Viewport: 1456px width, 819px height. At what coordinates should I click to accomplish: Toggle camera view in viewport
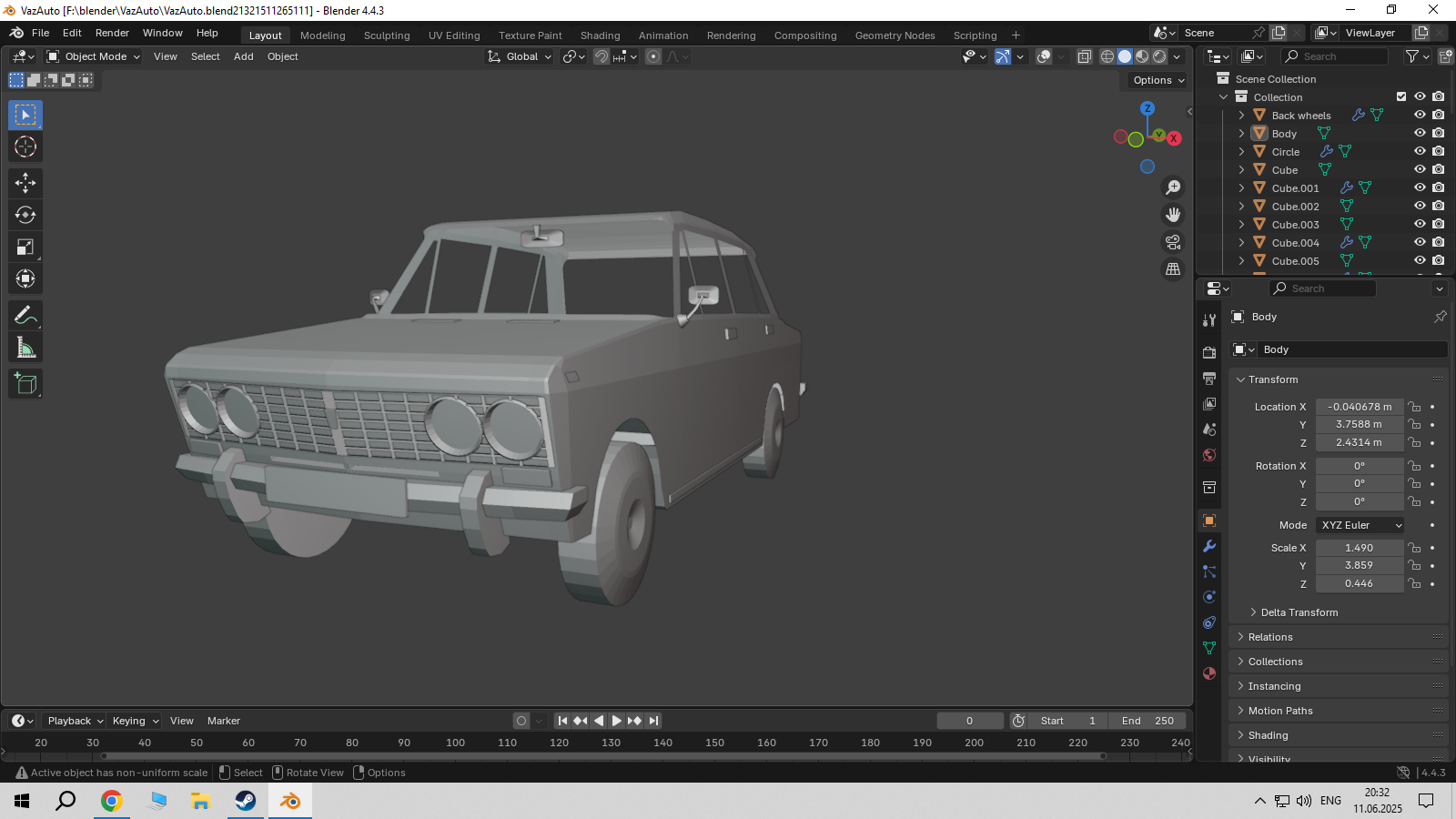pyautogui.click(x=1173, y=242)
